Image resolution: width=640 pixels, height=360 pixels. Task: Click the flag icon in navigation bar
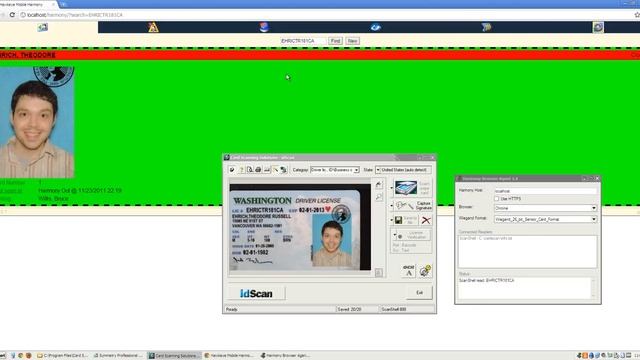click(x=486, y=27)
